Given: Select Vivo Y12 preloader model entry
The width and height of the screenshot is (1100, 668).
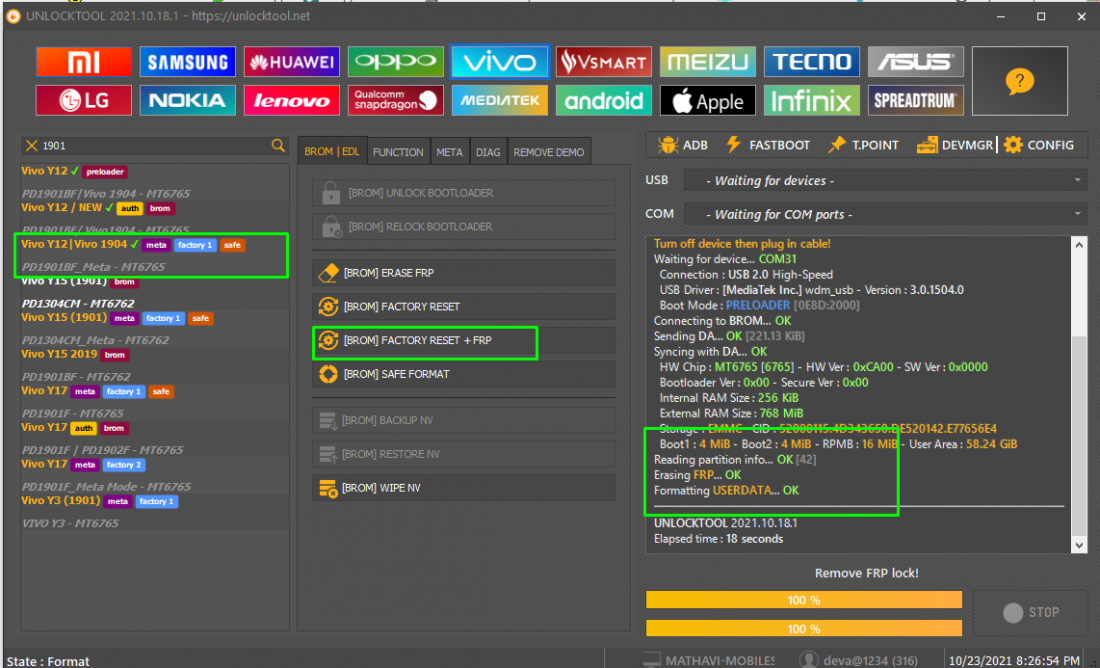Looking at the screenshot, I should coord(154,182).
